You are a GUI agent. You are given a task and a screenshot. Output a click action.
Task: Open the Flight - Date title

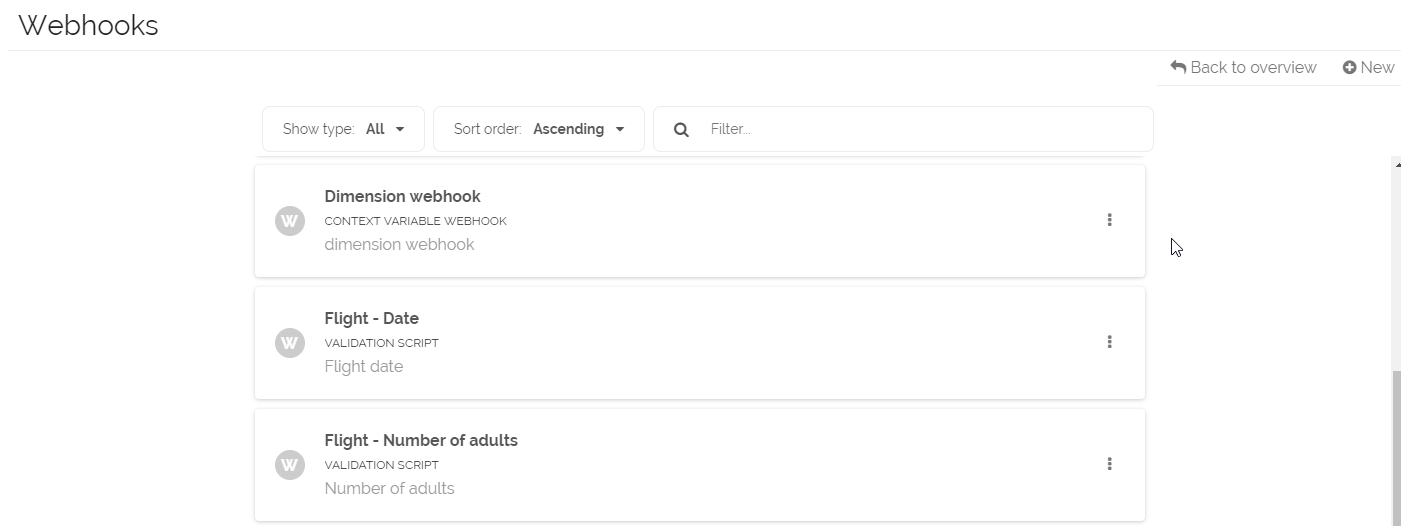pyautogui.click(x=371, y=318)
